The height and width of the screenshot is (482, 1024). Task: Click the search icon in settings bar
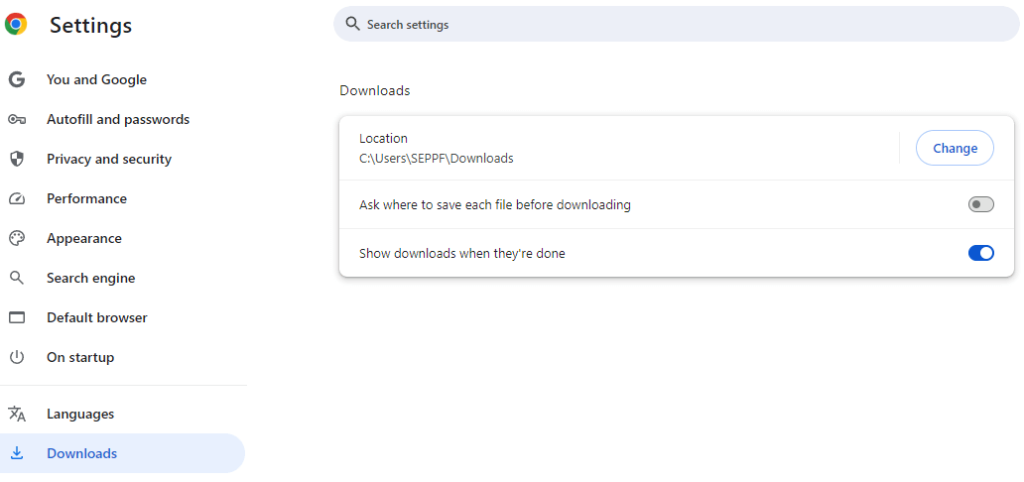353,24
